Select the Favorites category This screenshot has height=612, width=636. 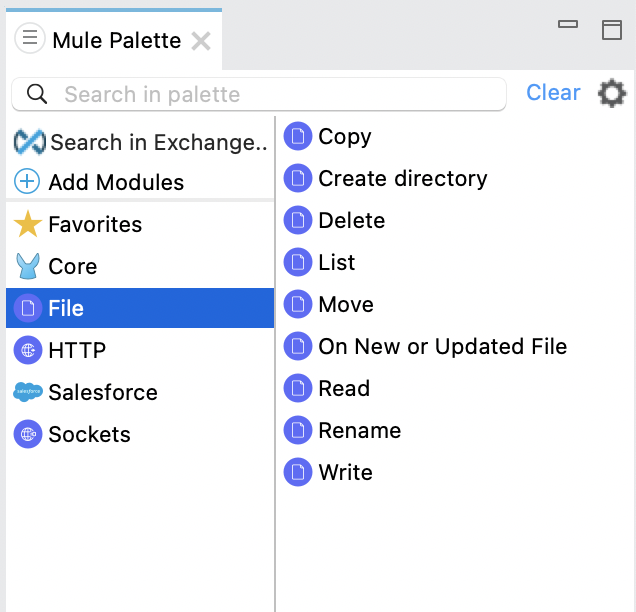[x=140, y=224]
